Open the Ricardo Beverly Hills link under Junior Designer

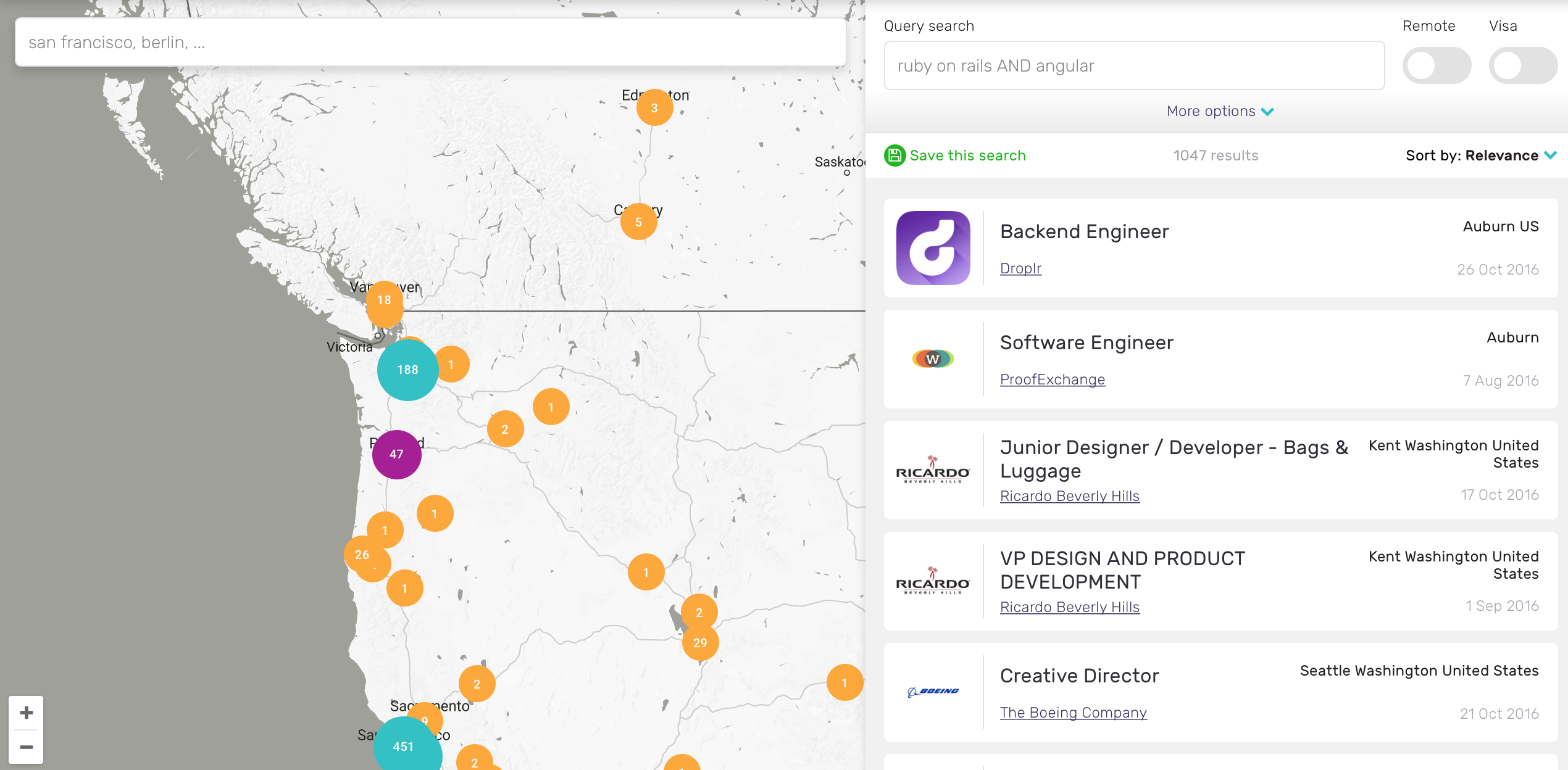point(1069,496)
